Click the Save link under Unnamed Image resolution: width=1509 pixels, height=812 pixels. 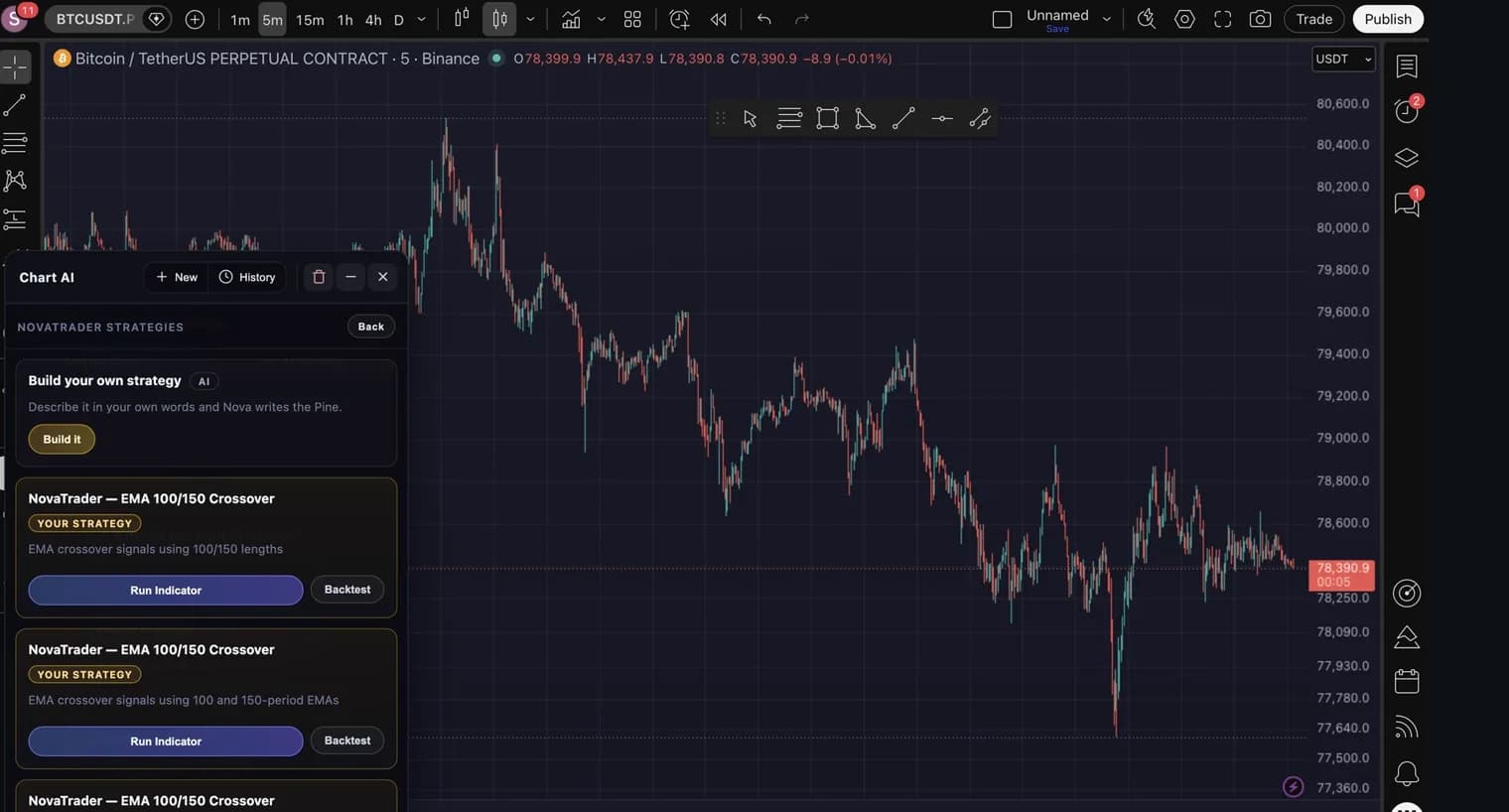point(1057,29)
